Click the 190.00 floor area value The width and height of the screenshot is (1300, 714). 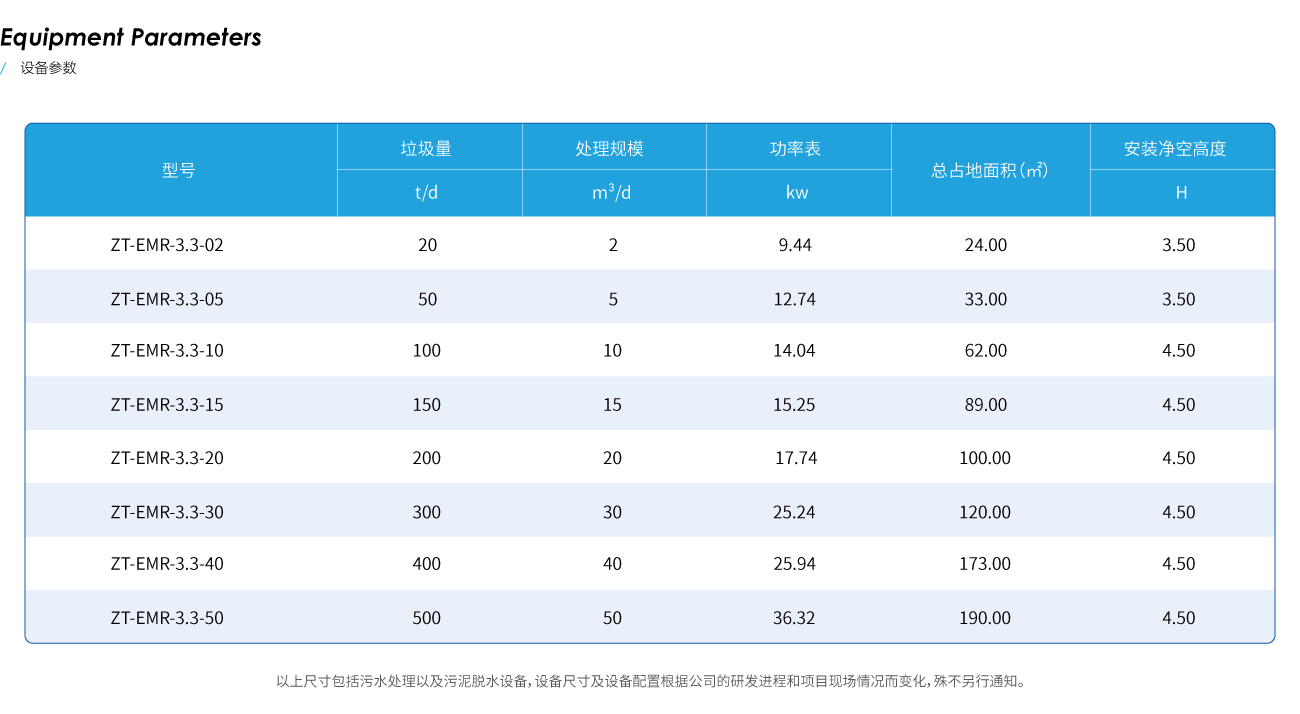coord(985,618)
